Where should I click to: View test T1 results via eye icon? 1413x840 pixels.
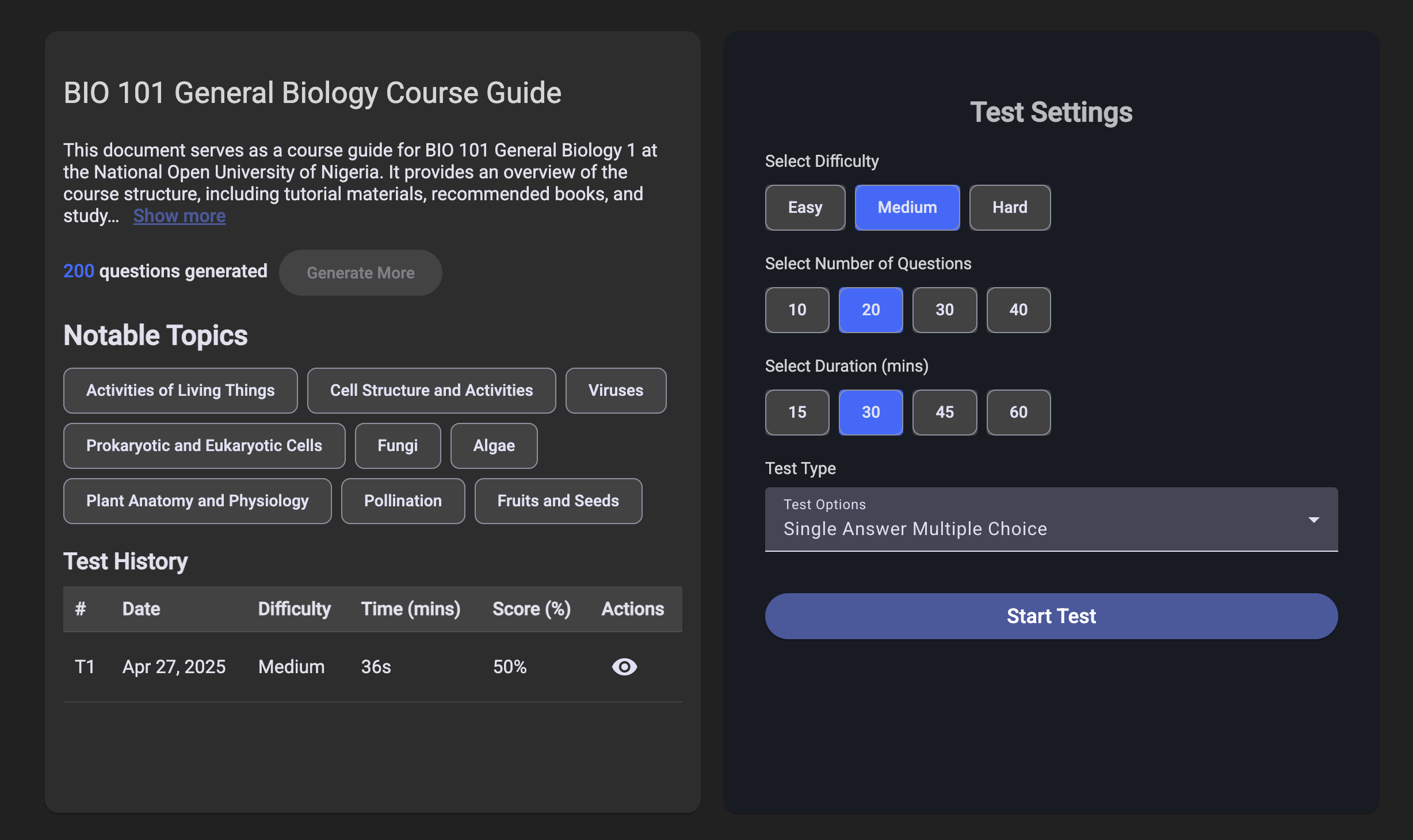pyautogui.click(x=624, y=666)
